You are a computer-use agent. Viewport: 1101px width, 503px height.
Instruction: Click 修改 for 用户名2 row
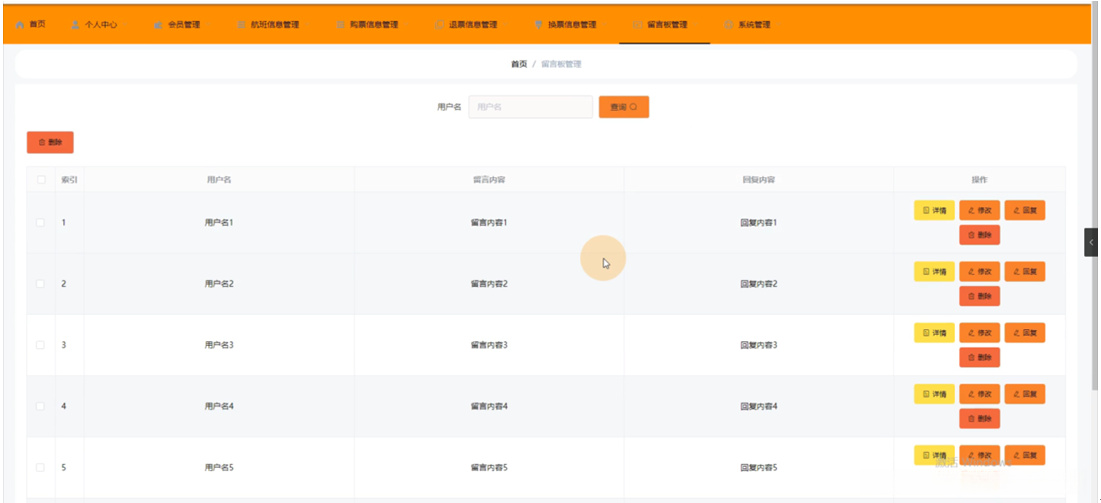tap(980, 271)
